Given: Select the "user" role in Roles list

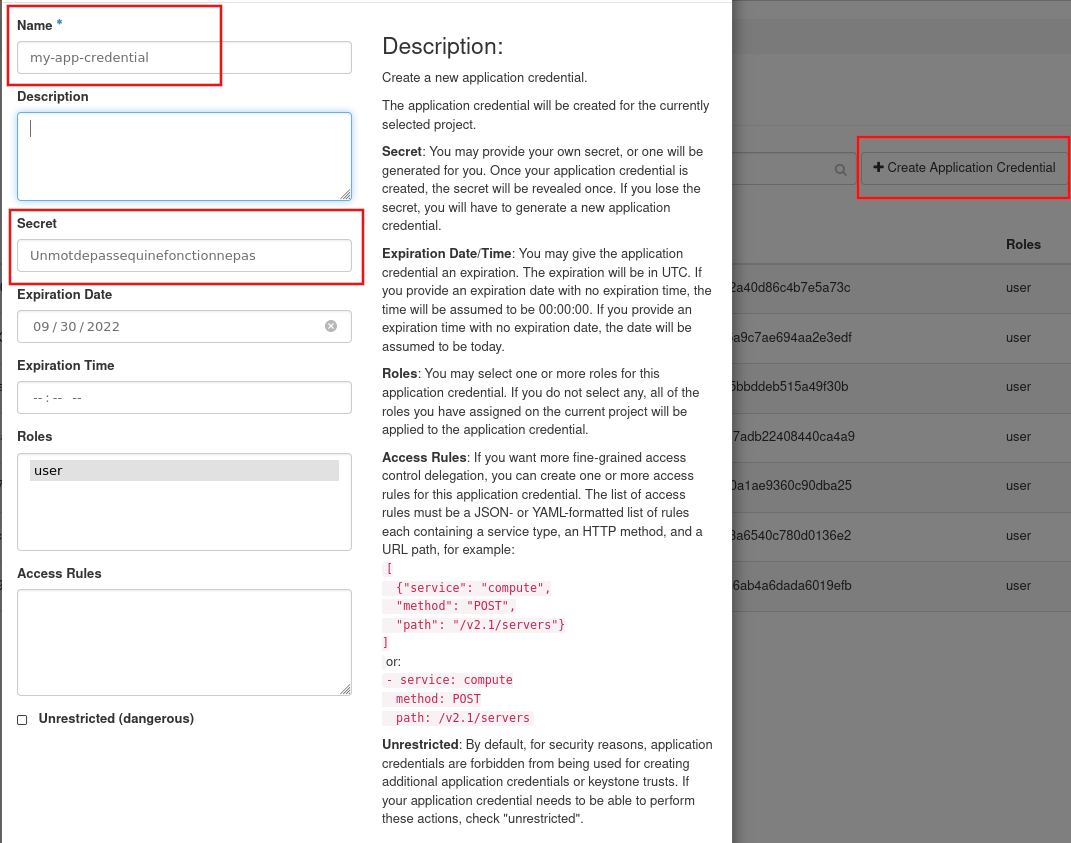Looking at the screenshot, I should point(184,470).
